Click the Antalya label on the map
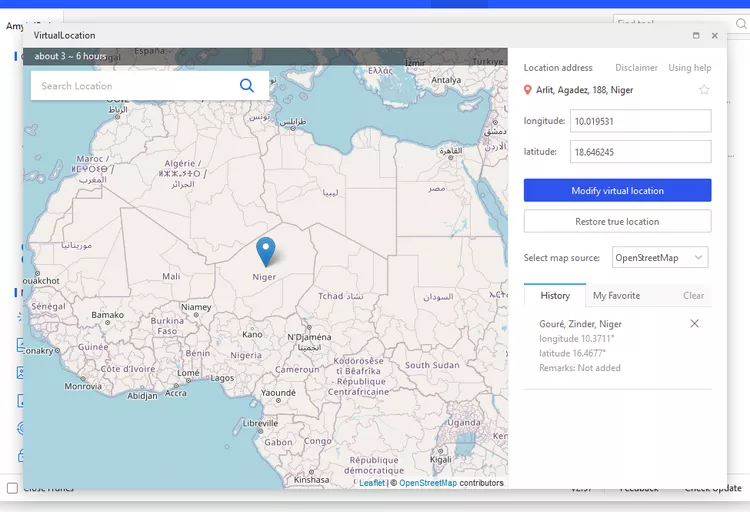This screenshot has height=512, width=750. 446,80
